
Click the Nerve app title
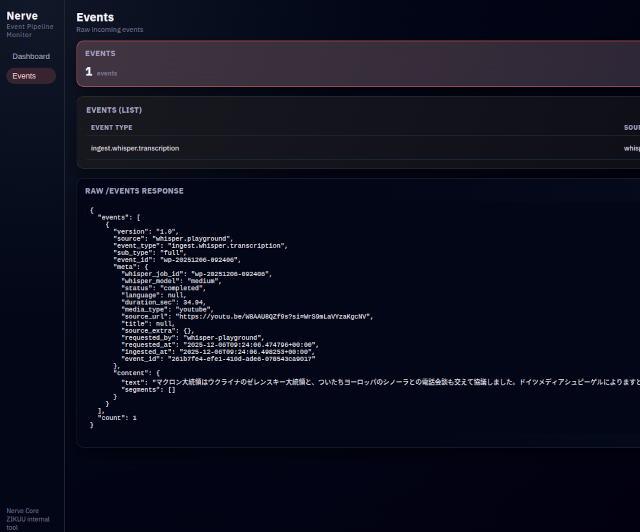point(22,15)
